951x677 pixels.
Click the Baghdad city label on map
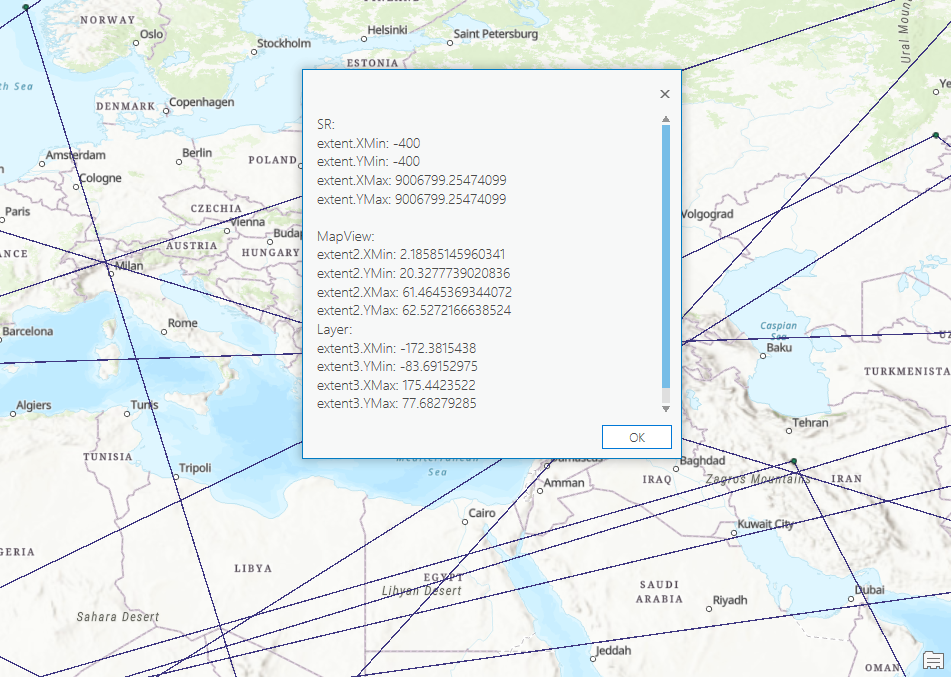click(702, 460)
